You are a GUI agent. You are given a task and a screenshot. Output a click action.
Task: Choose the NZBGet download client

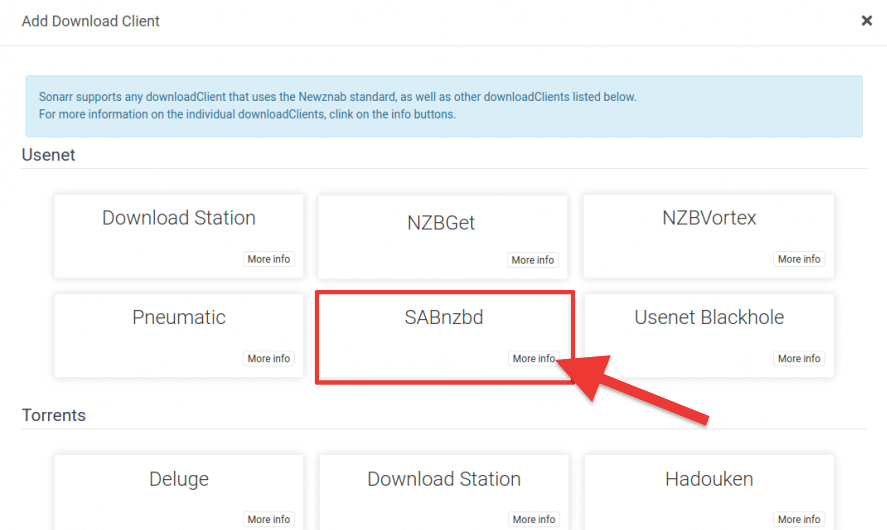coord(443,223)
